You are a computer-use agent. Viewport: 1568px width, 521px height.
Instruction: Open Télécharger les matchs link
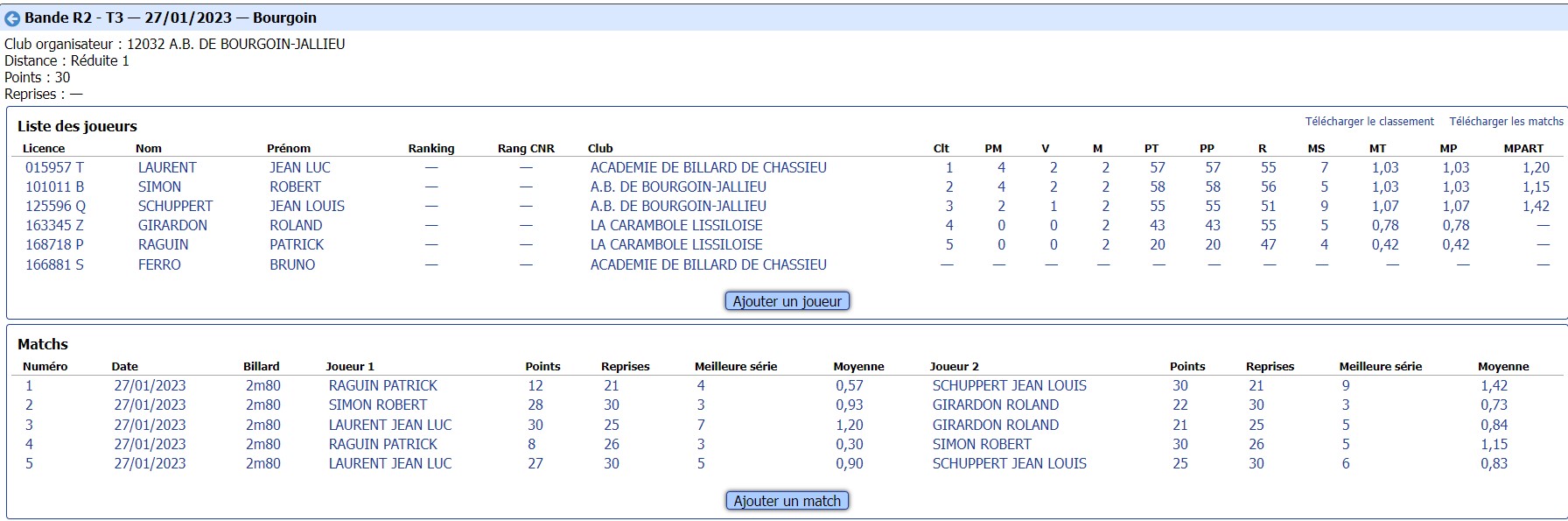[1506, 122]
